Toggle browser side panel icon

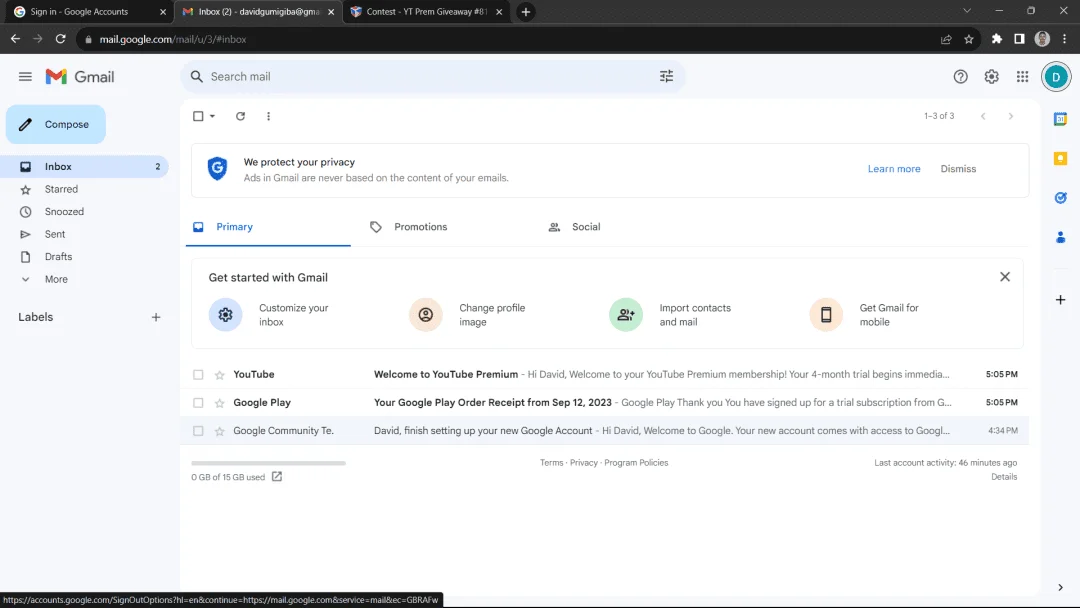pyautogui.click(x=1019, y=39)
